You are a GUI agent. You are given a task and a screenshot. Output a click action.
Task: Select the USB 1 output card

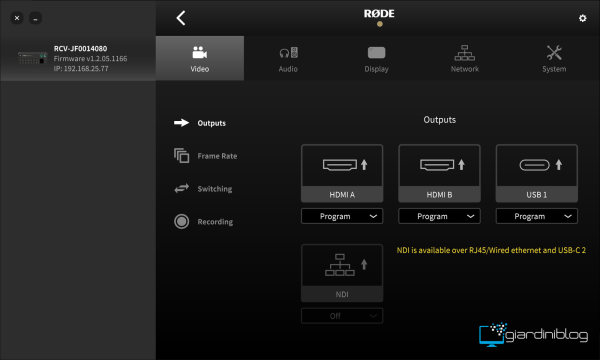(x=536, y=173)
